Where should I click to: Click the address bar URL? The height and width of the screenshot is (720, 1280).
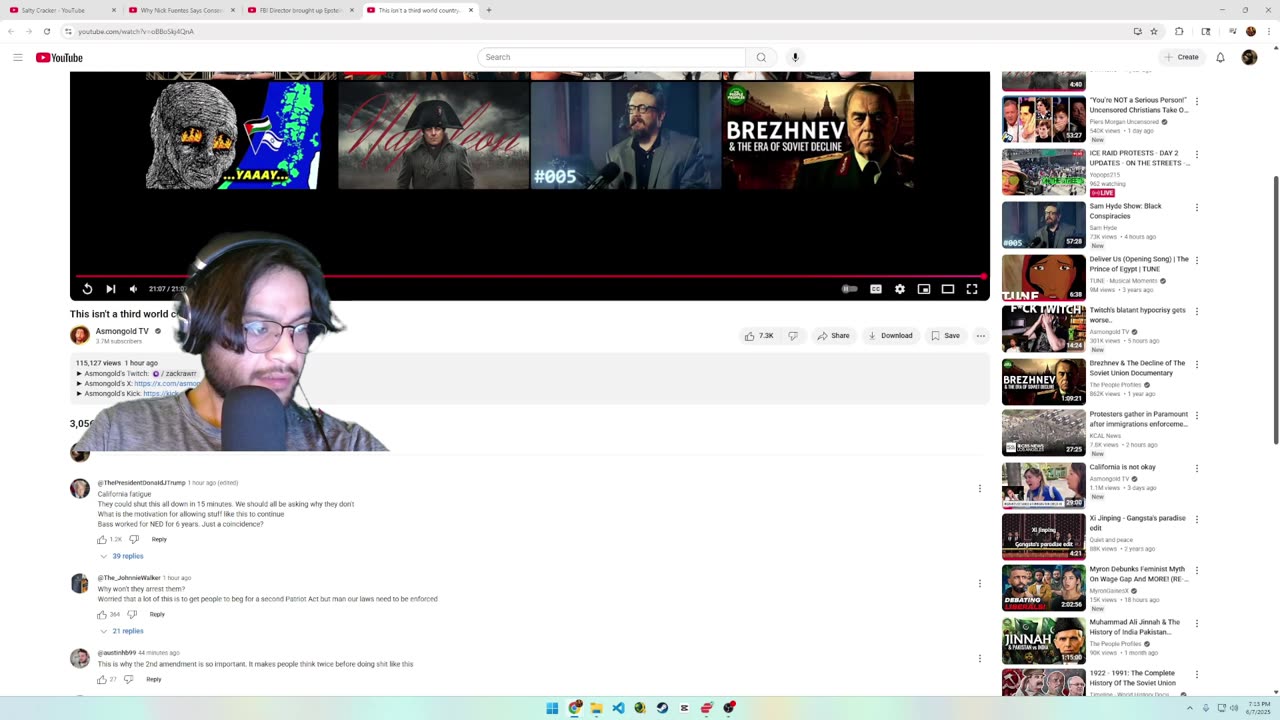pos(136,31)
